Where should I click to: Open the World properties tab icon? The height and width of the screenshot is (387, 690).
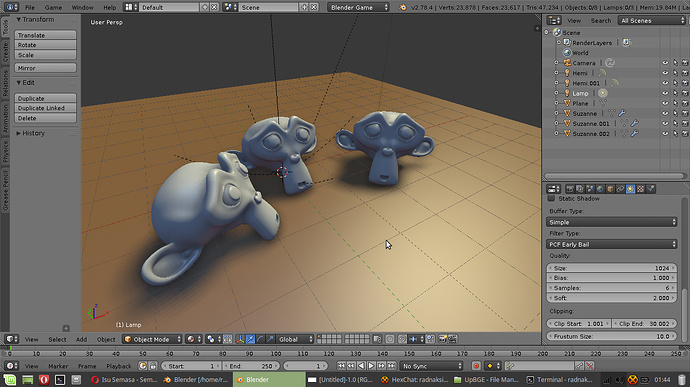coord(600,189)
